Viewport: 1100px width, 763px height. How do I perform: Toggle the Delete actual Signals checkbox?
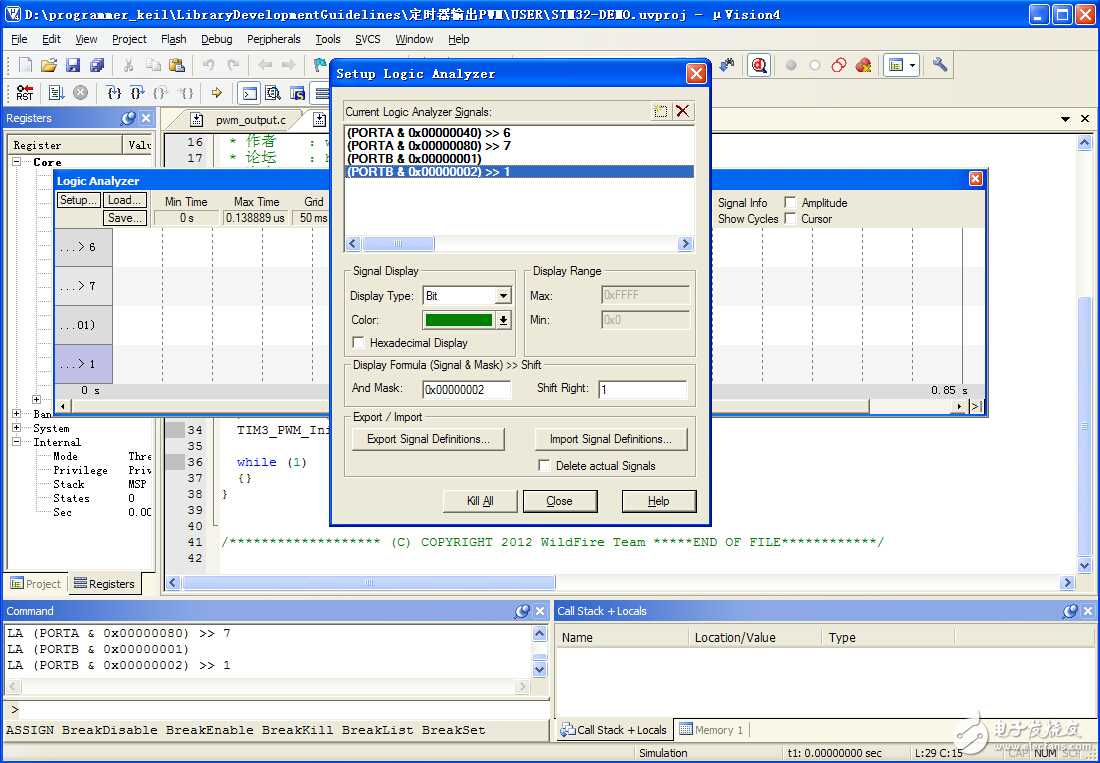point(544,466)
